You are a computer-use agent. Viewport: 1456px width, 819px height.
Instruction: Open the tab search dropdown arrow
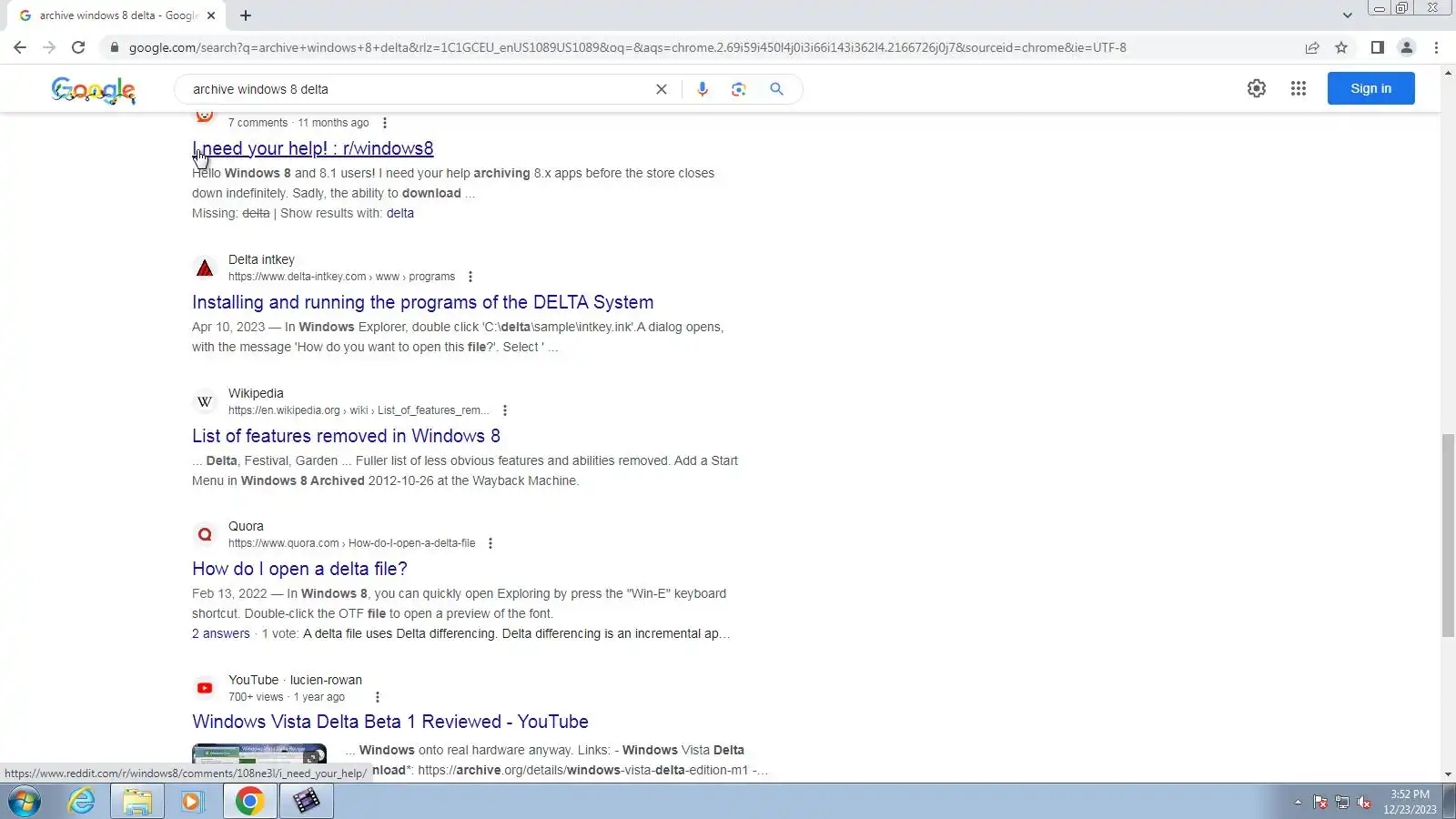point(1347,15)
